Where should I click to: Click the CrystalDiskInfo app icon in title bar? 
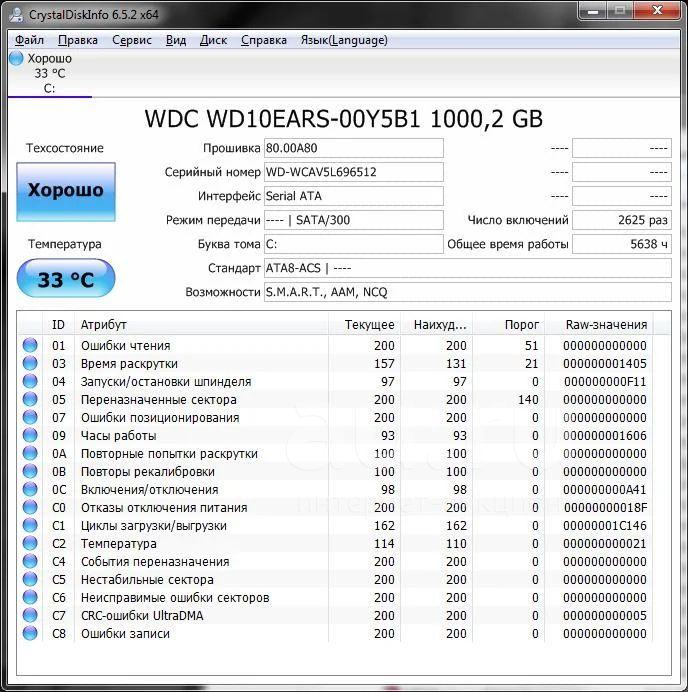16,14
